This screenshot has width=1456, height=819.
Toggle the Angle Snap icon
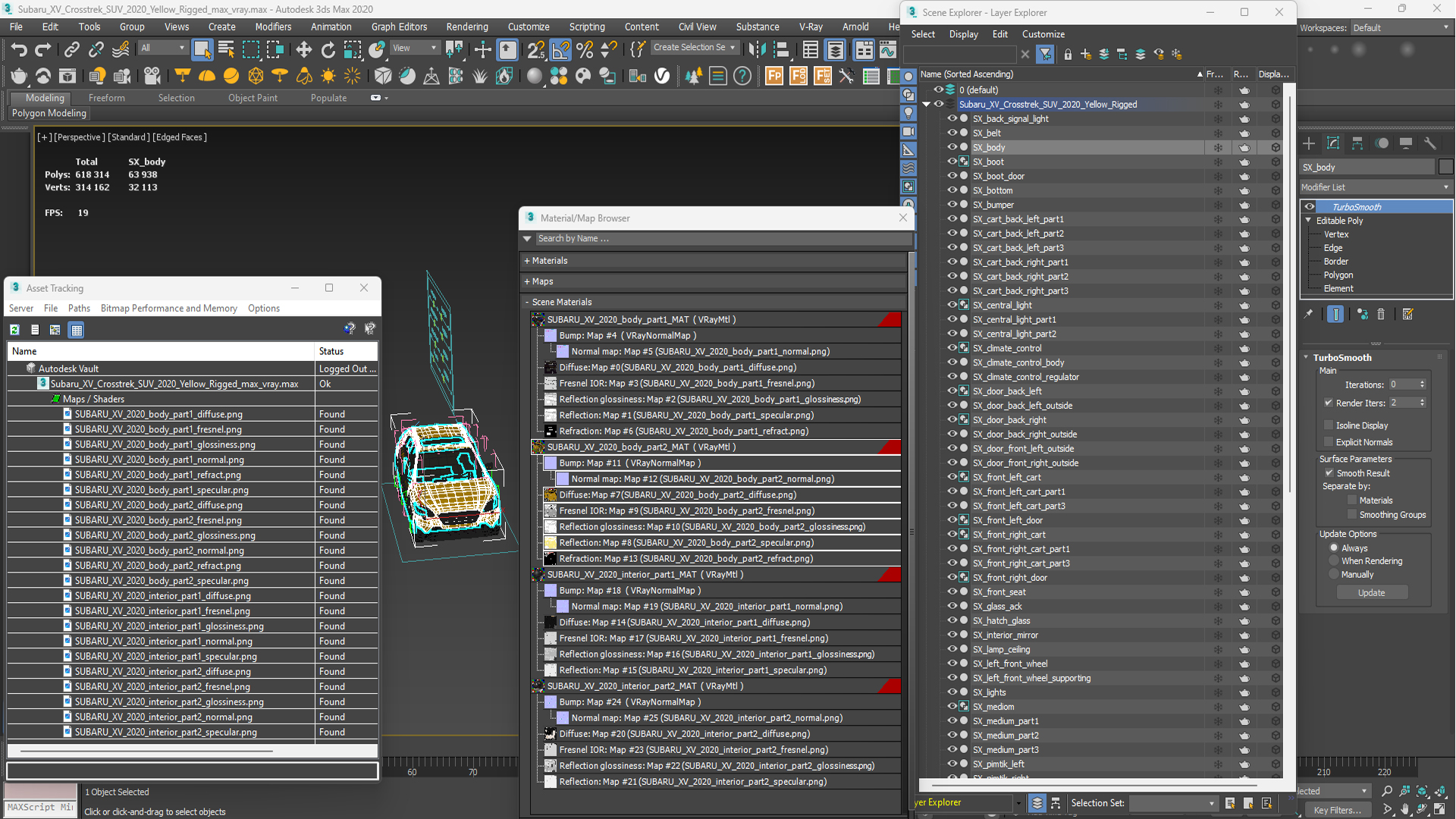(x=560, y=50)
